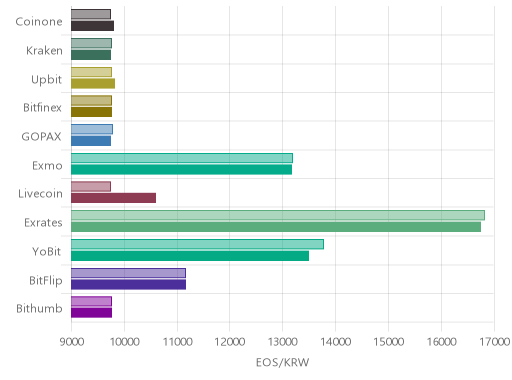Select the solid teal lower YoBit bar
The image size is (512, 380).
pyautogui.click(x=190, y=256)
